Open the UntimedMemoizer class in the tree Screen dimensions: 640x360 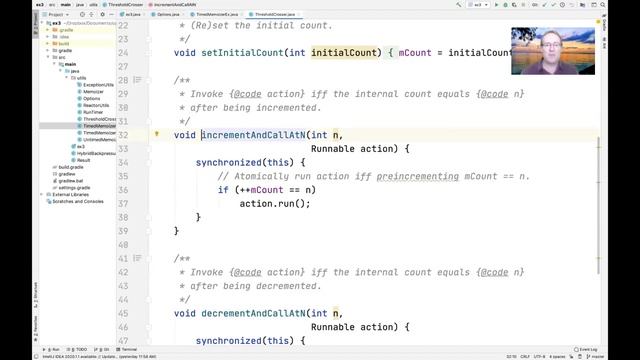96,140
